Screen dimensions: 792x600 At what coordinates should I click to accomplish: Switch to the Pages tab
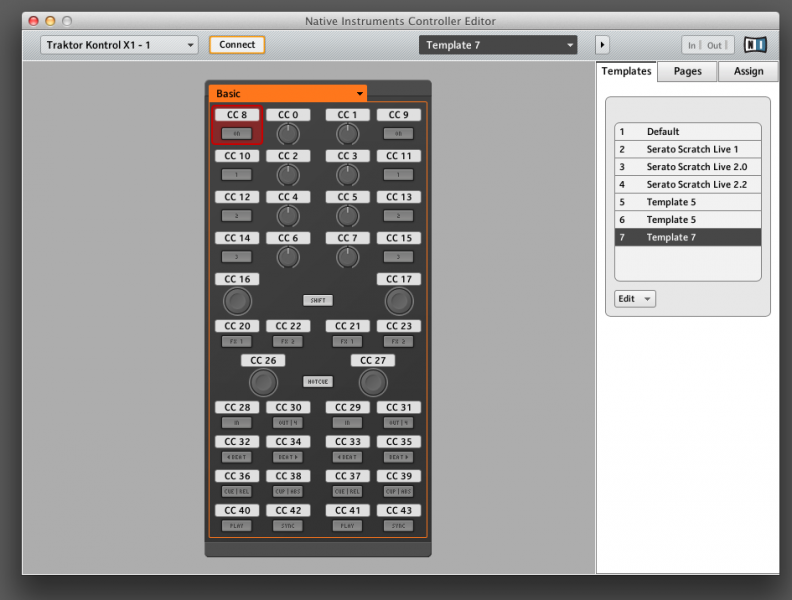[x=687, y=71]
